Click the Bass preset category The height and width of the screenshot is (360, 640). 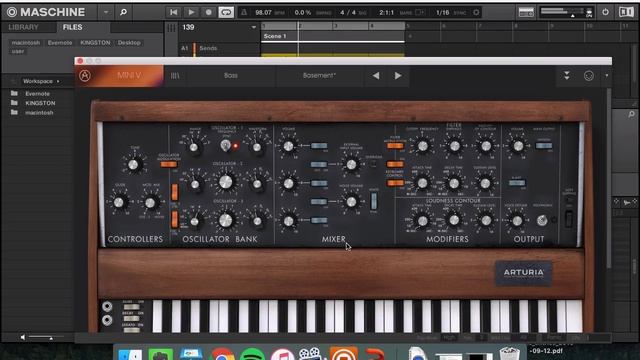coord(231,76)
